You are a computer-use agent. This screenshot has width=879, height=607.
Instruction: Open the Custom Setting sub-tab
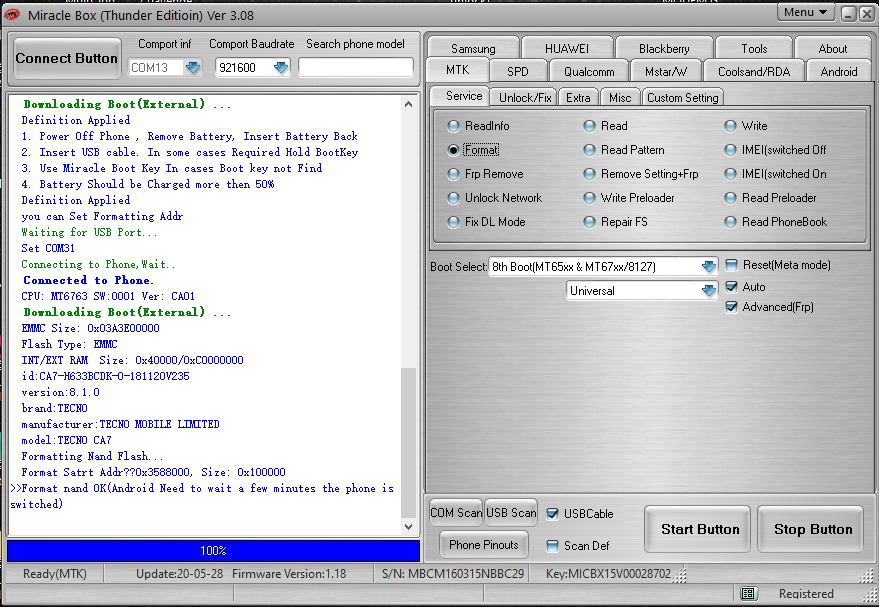click(x=682, y=98)
